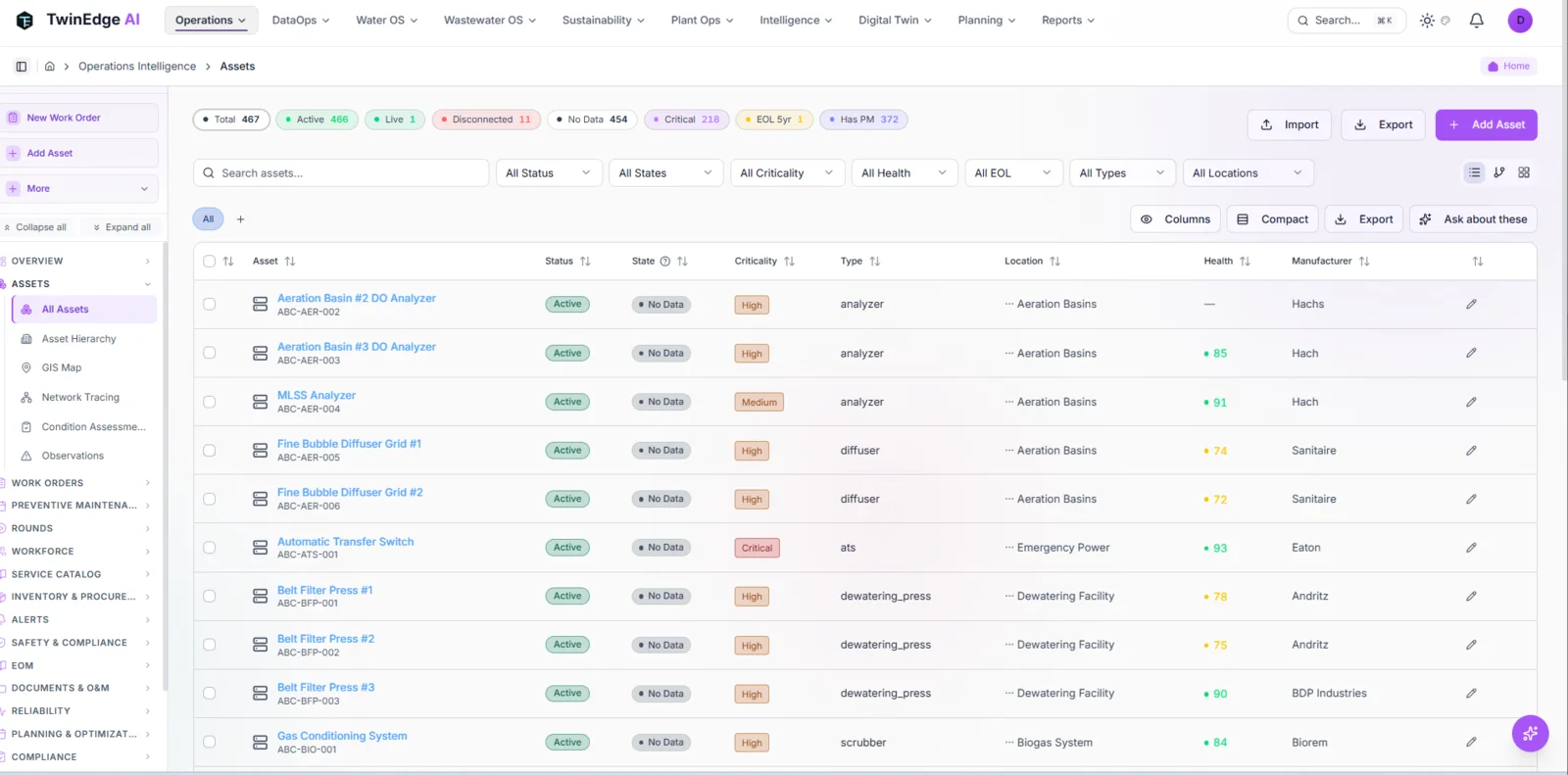Select Belt Filter Press #2 checkbox
Screen dimensions: 1568x775
tap(209, 645)
